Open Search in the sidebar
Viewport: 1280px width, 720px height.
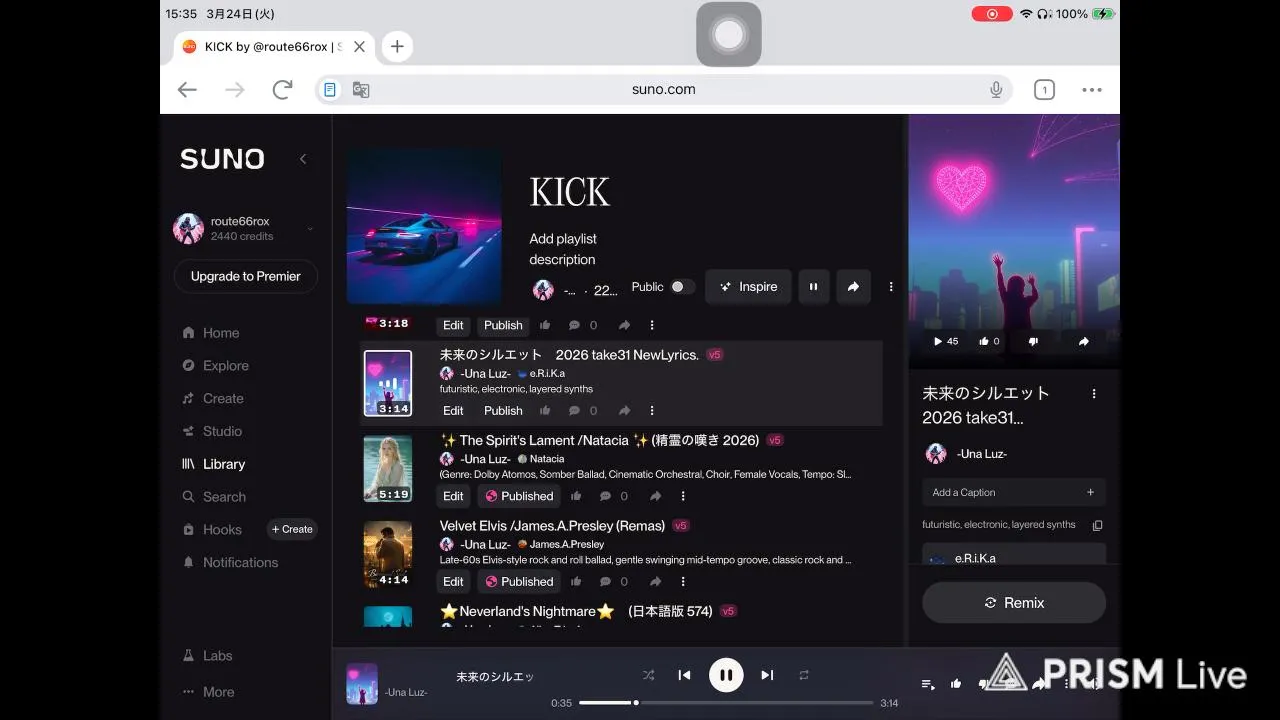(x=214, y=497)
